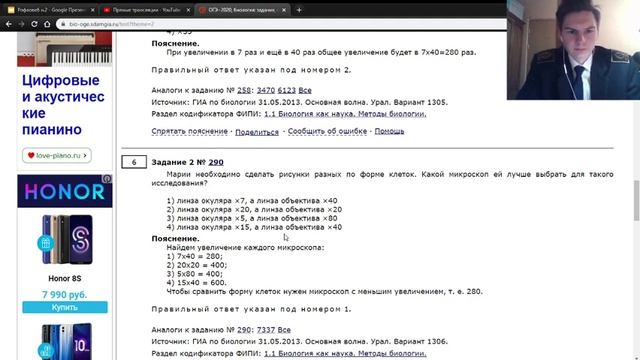Click the Поделиться link

coord(257,132)
